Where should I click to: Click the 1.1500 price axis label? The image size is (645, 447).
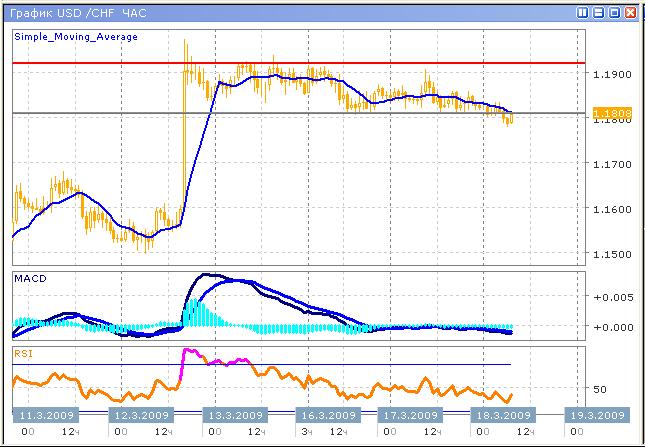(612, 254)
